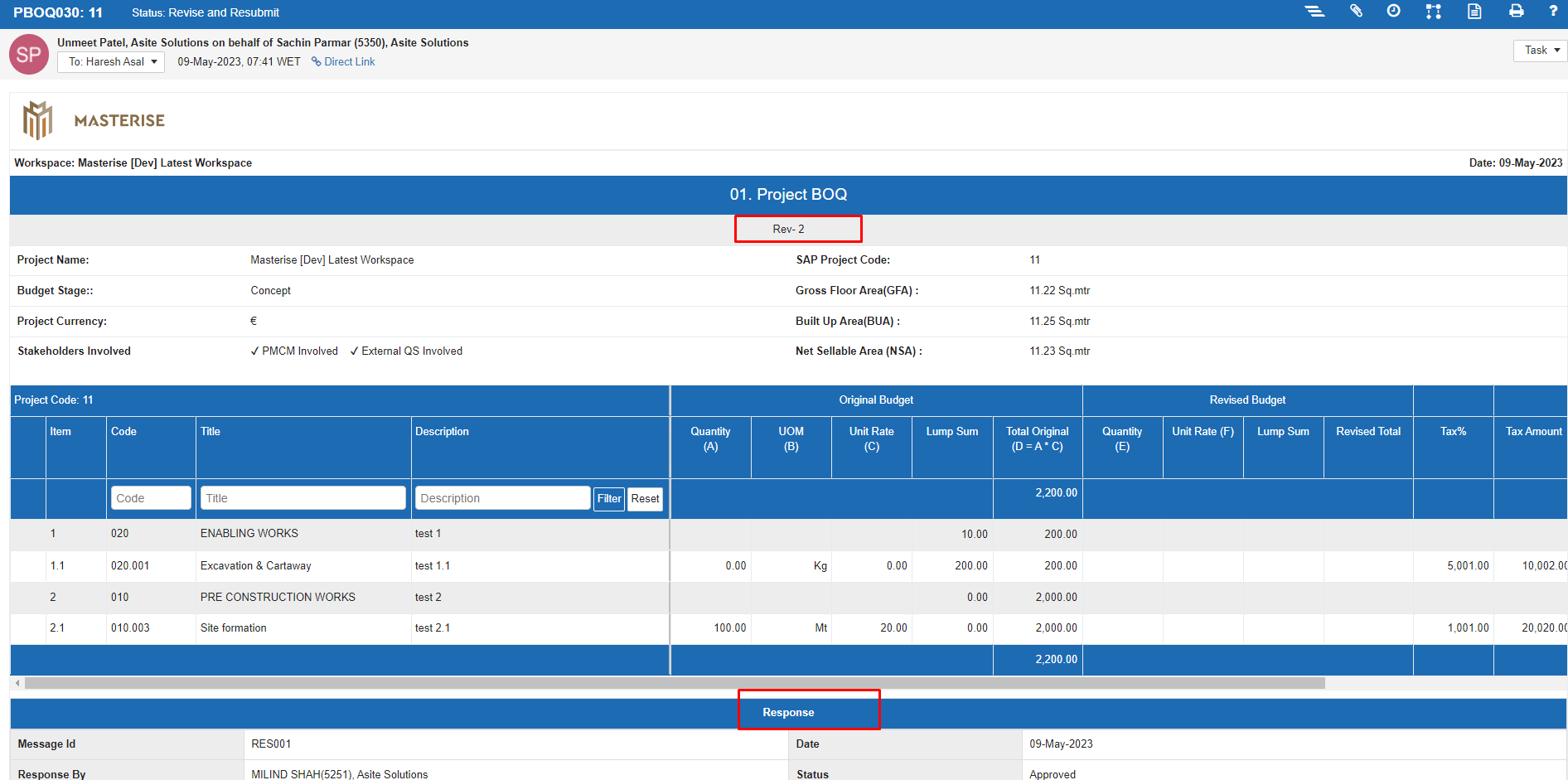Viewport: 1568px width, 780px height.
Task: Click the MILIND SHAH(5251) responder name
Action: tap(339, 775)
